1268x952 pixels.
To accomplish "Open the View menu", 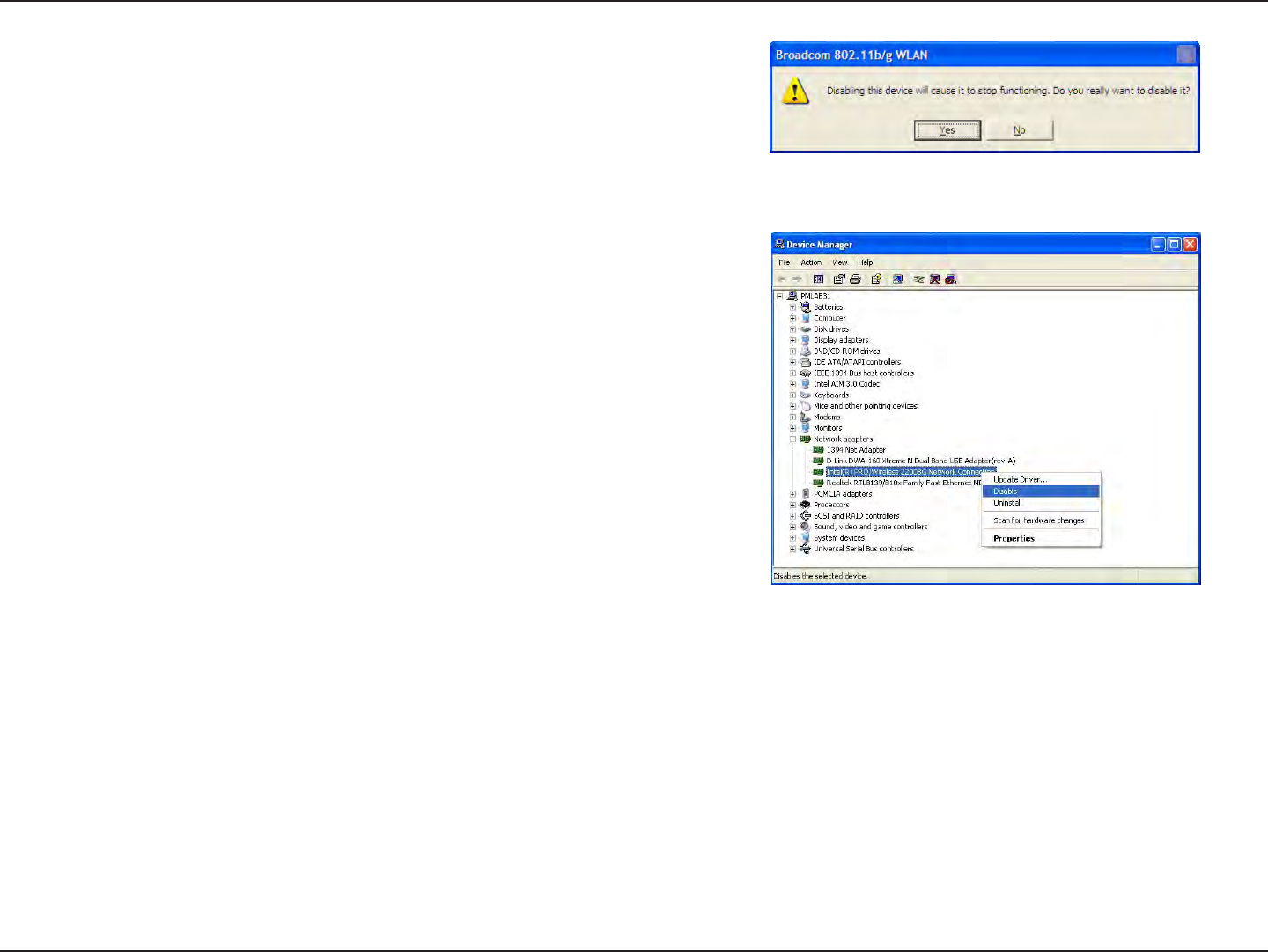I will [840, 262].
